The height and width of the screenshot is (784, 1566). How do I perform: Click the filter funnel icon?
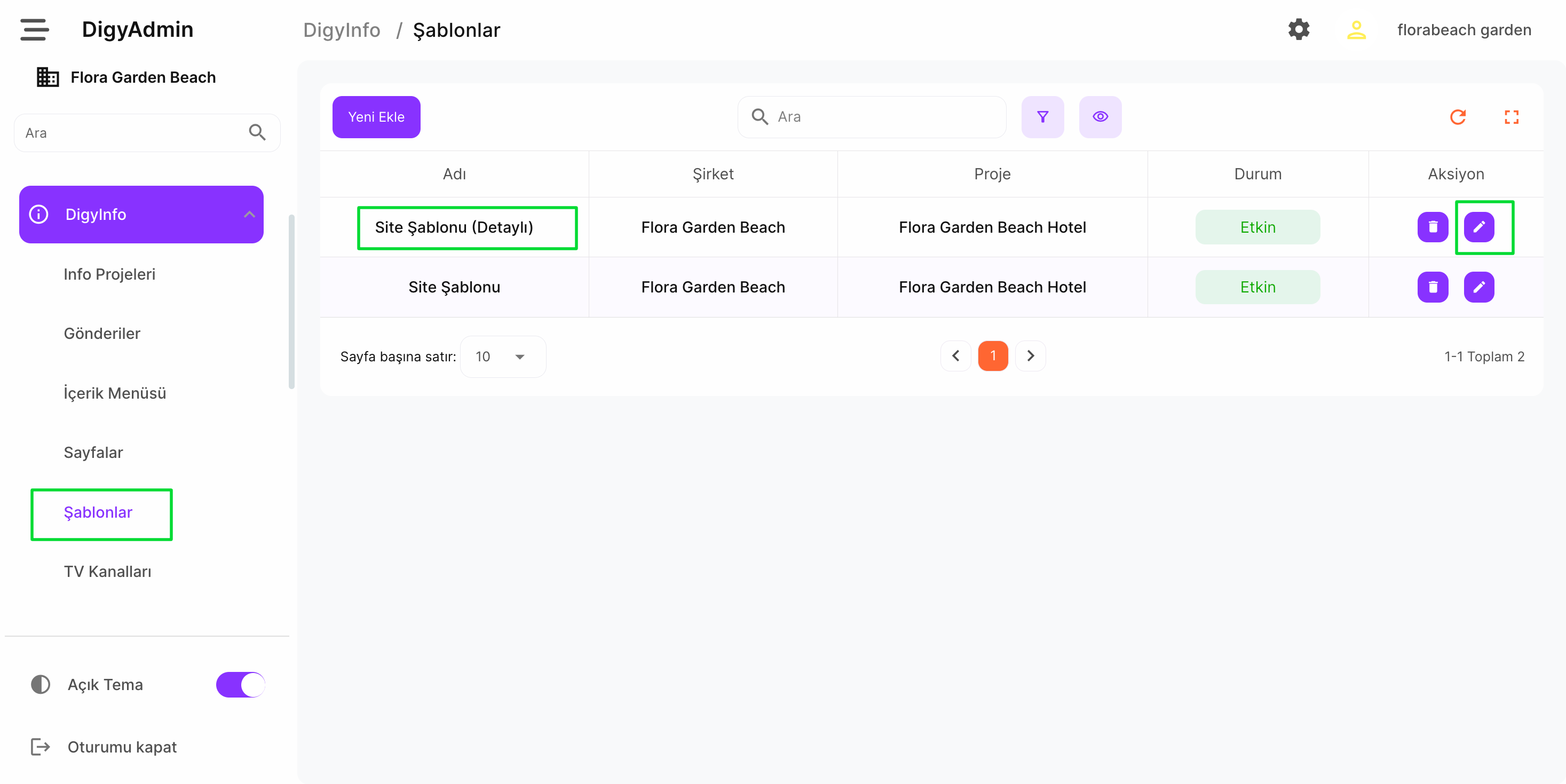[1042, 117]
